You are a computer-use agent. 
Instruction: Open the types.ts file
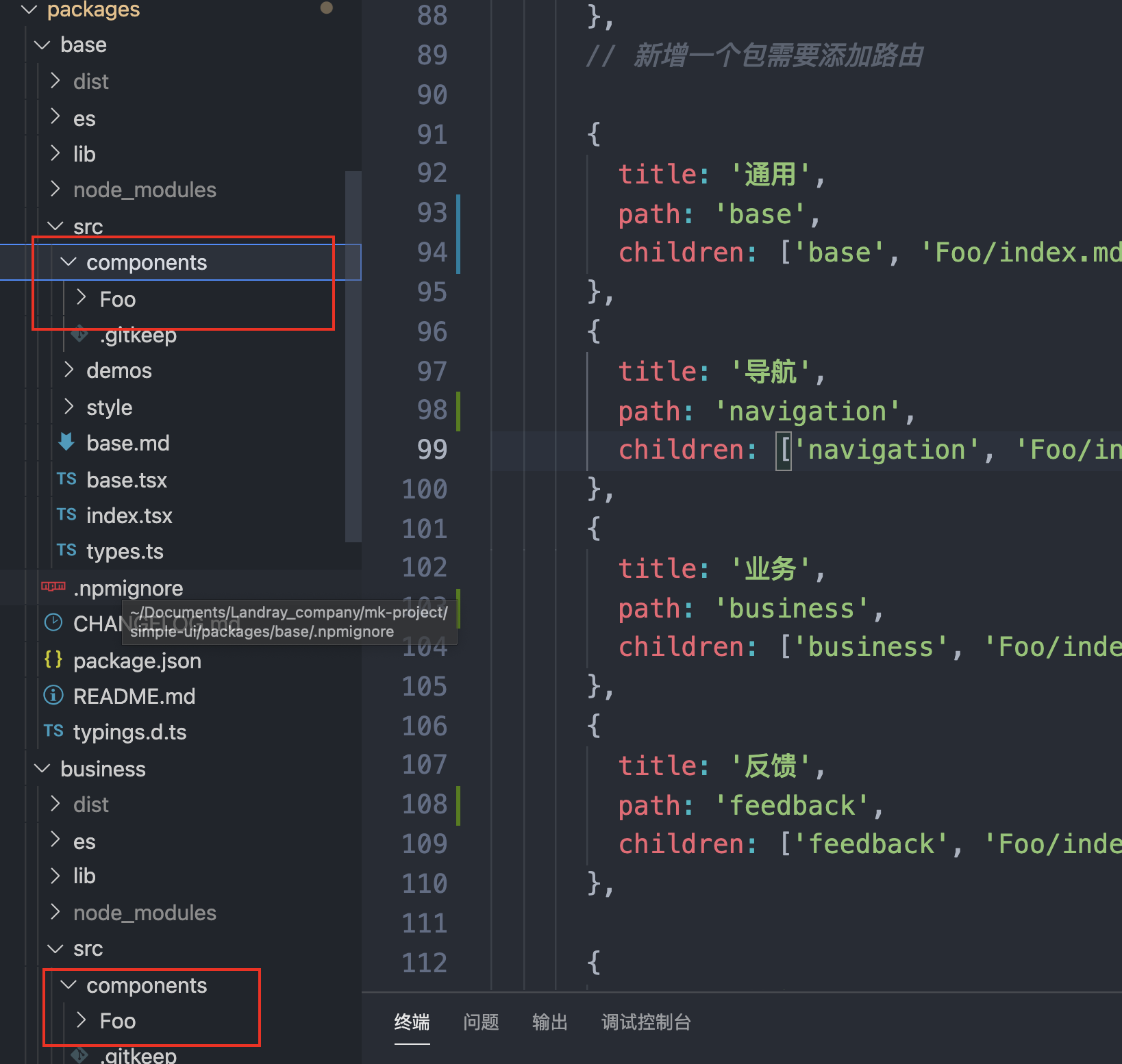(125, 551)
